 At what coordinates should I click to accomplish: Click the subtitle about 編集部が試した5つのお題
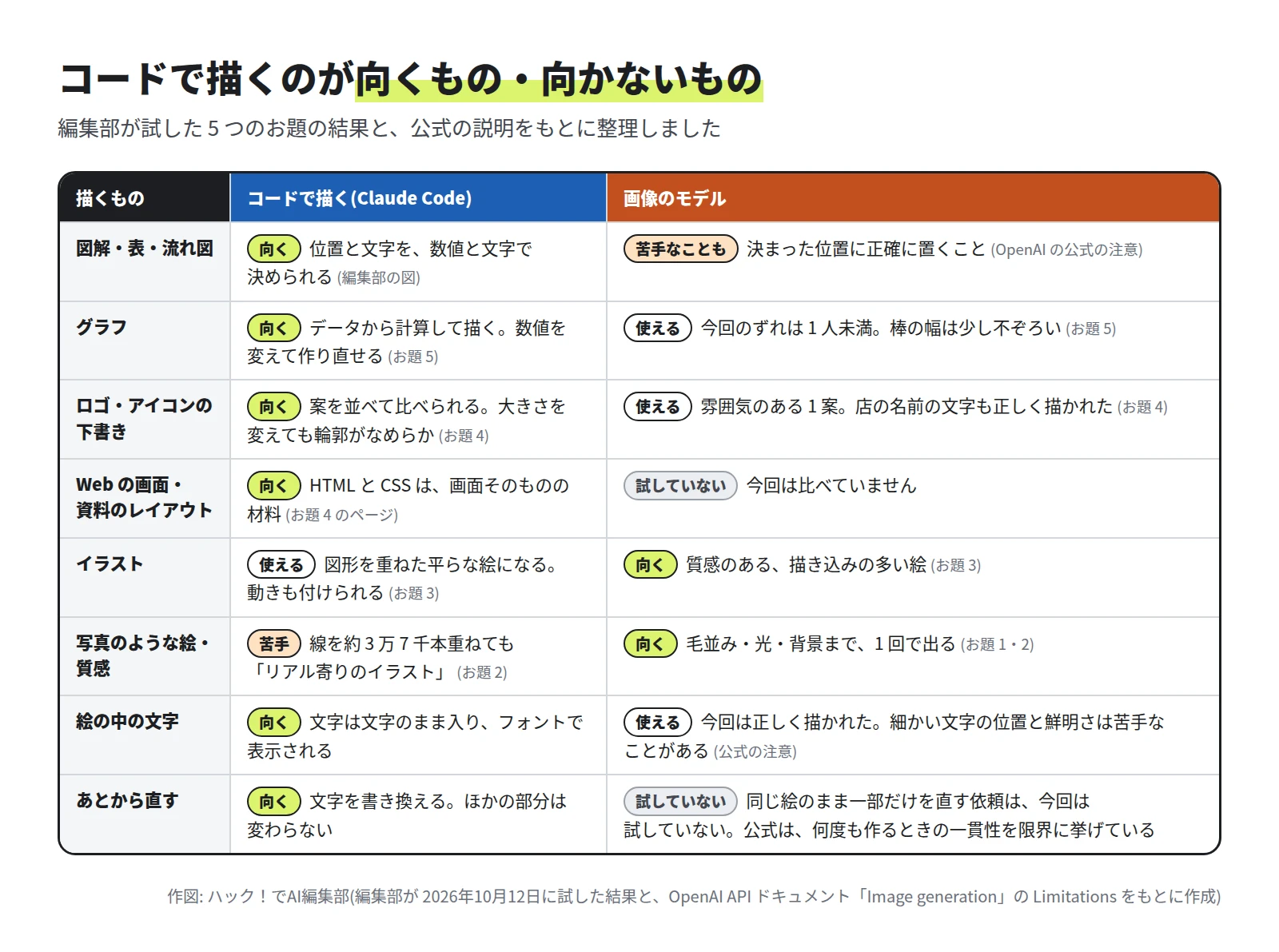[x=389, y=128]
